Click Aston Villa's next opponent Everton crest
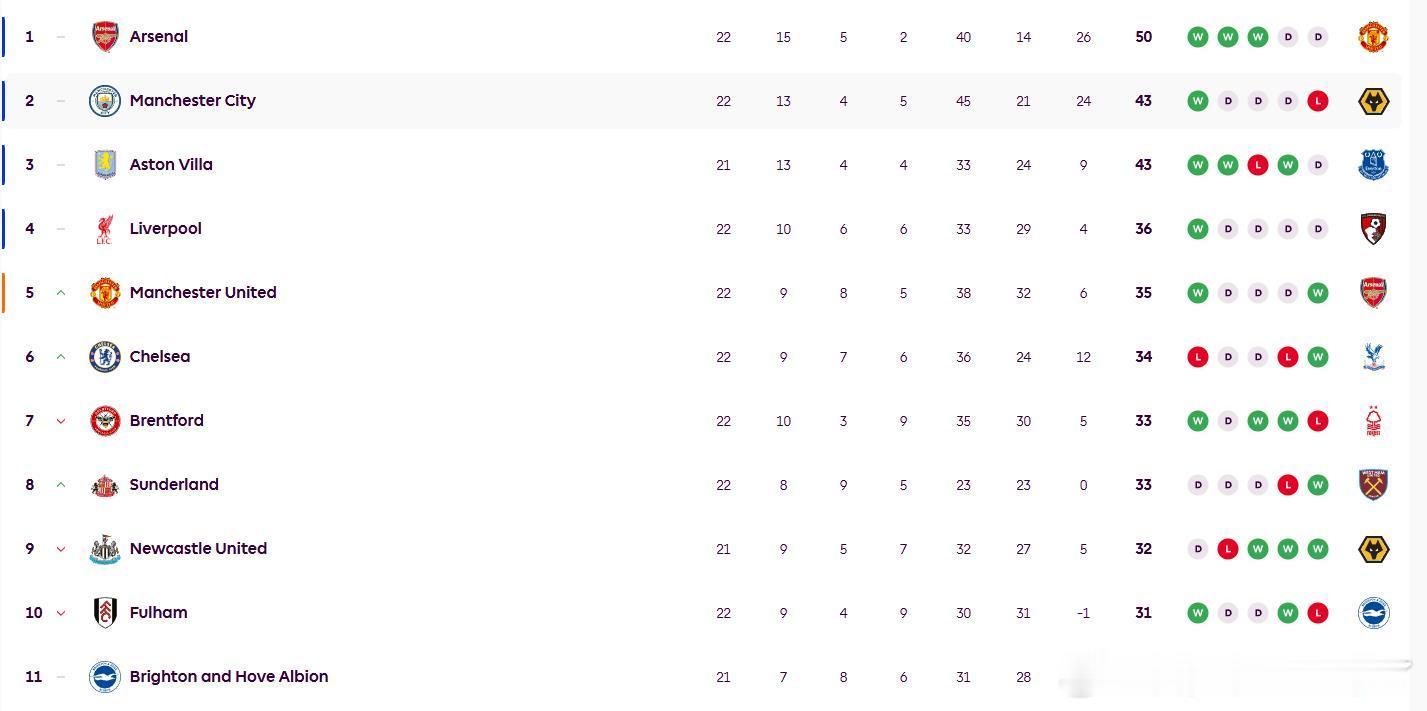The height and width of the screenshot is (711, 1427). 1373,165
